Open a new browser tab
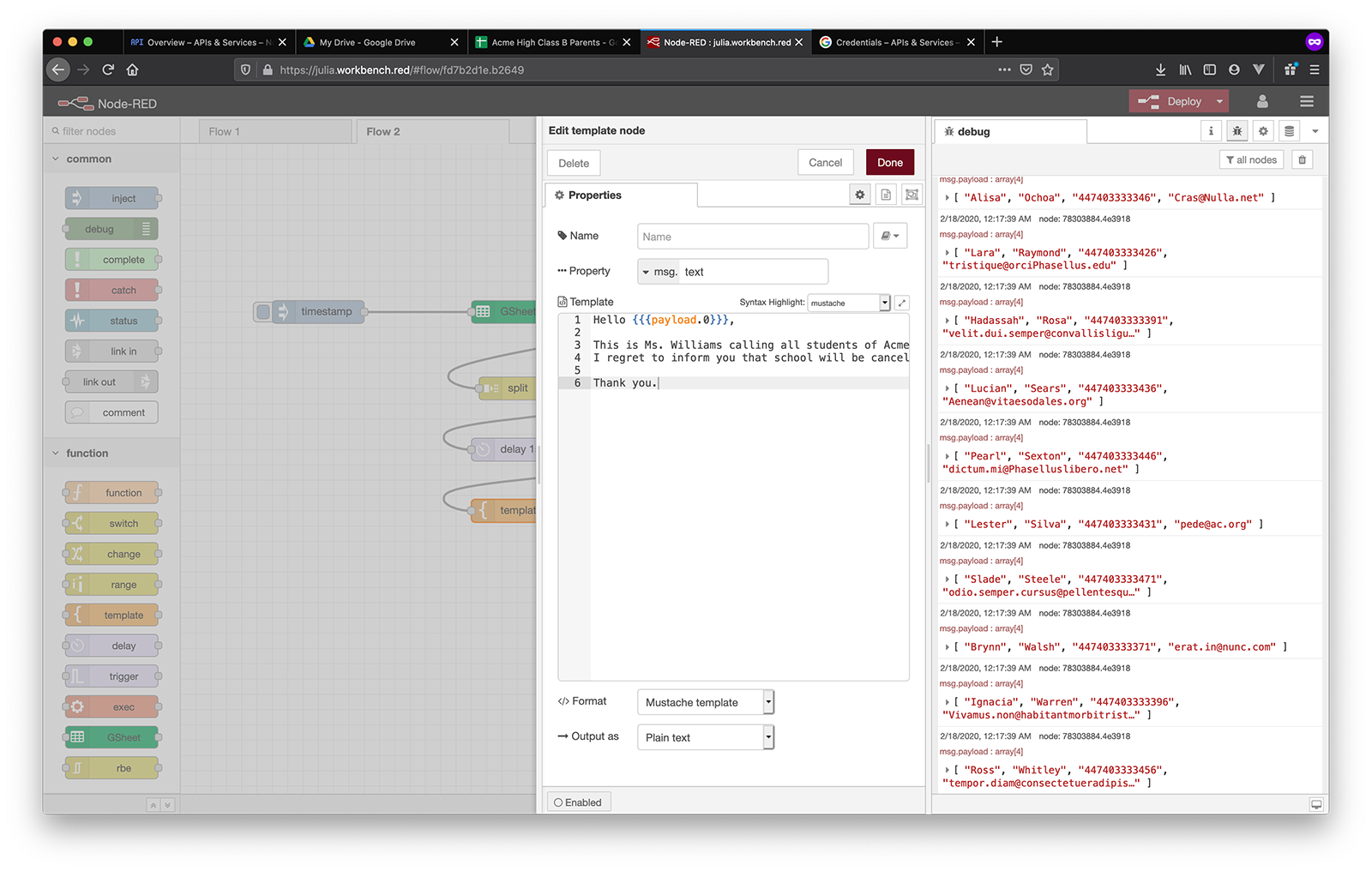Image resolution: width=1372 pixels, height=871 pixels. tap(996, 42)
